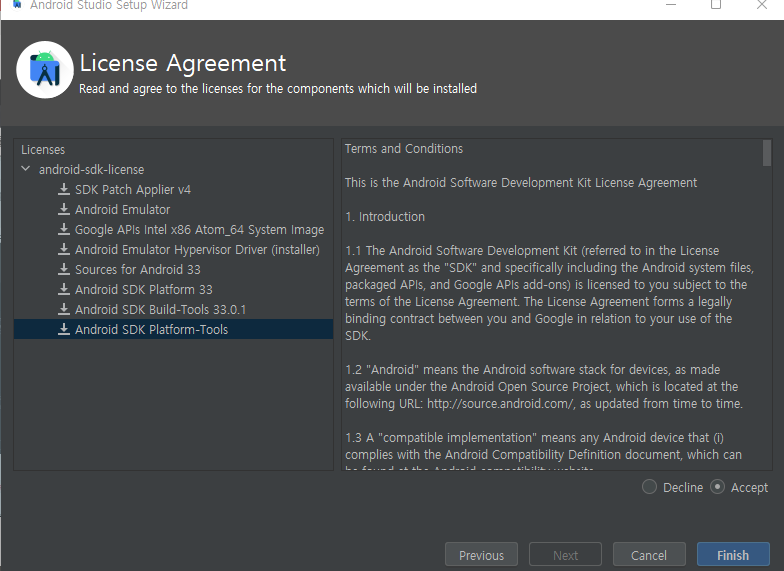The width and height of the screenshot is (784, 571).
Task: Select SDK Patch Applier v4 entry
Action: click(x=173, y=190)
